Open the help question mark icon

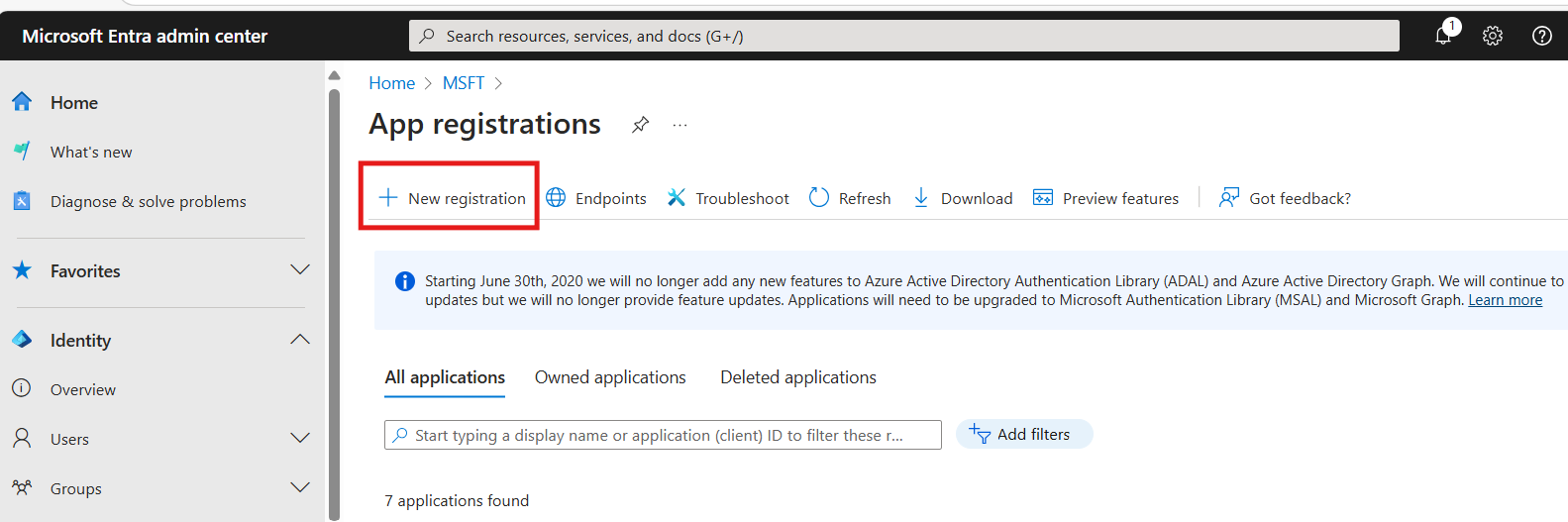point(1542,36)
